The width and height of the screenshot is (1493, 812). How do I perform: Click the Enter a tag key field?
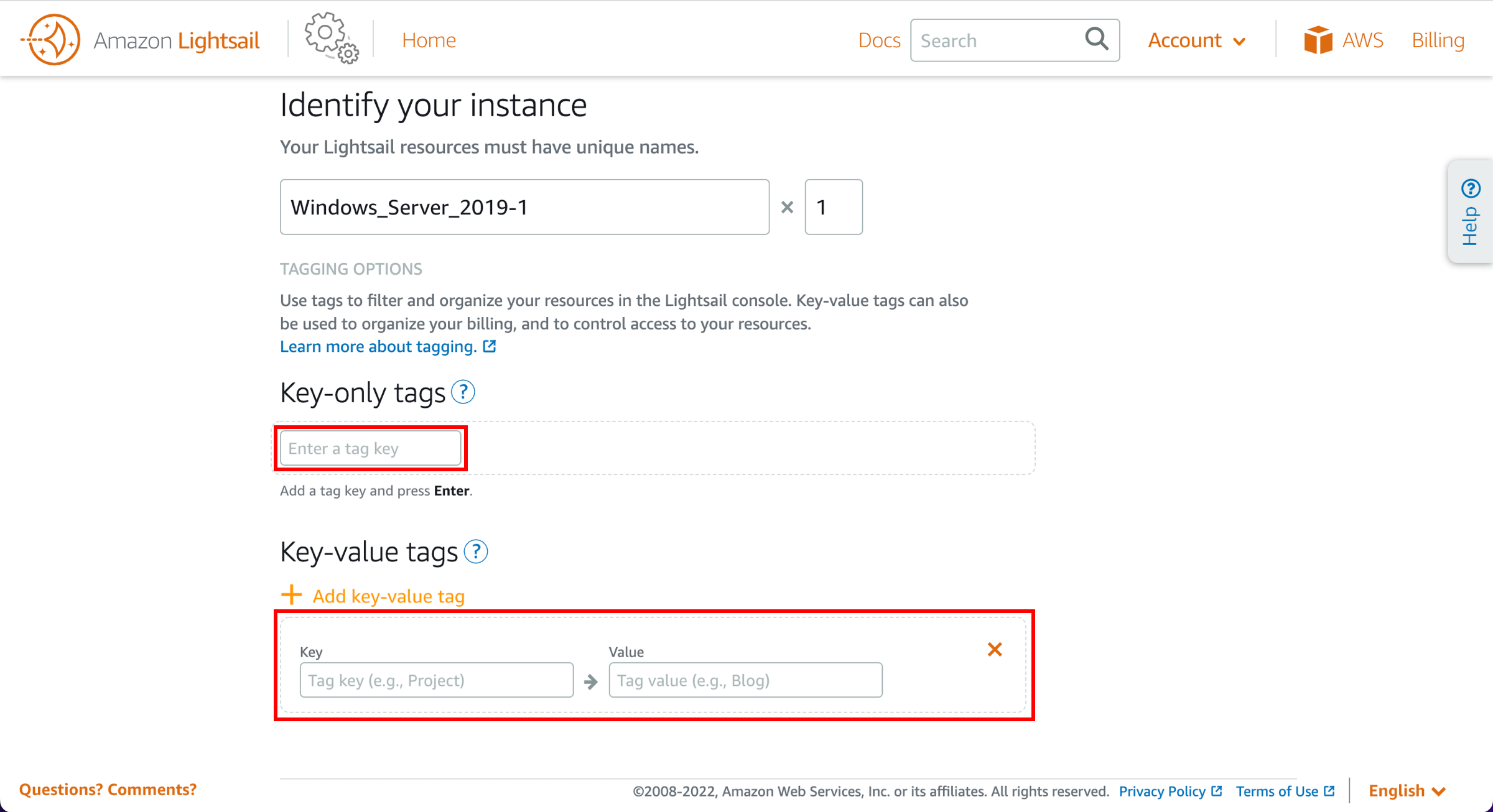coord(371,448)
